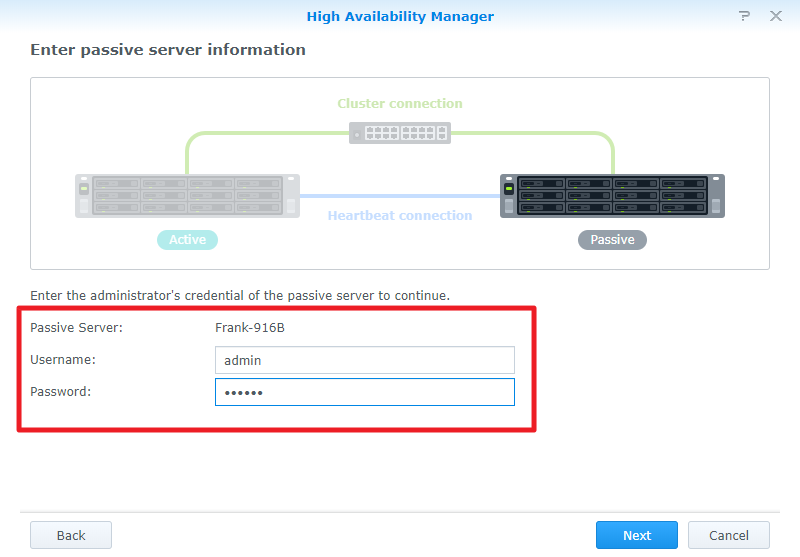This screenshot has height=557, width=800.
Task: Click the Username label text
Action: coord(63,360)
